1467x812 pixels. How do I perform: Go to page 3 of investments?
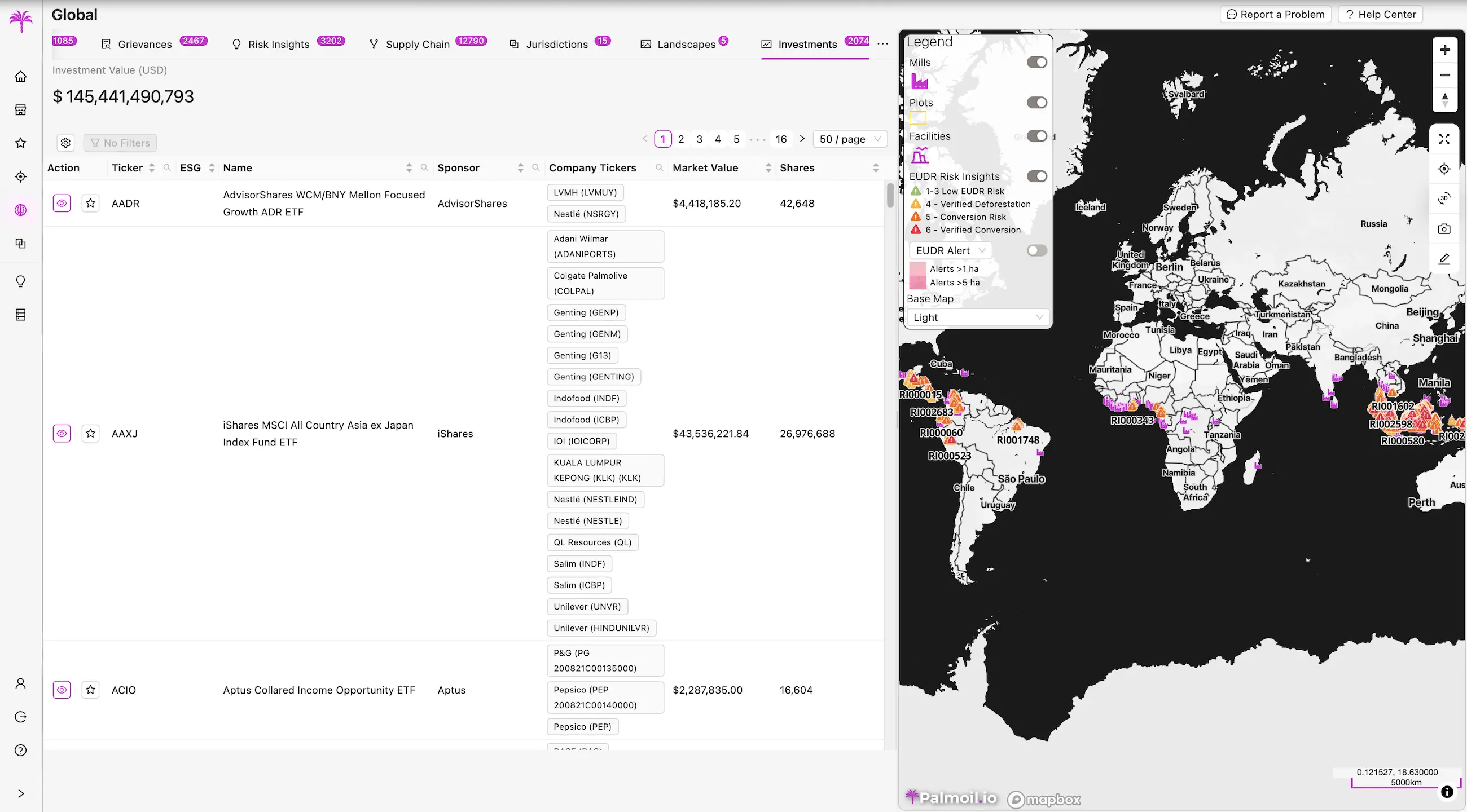pos(699,139)
